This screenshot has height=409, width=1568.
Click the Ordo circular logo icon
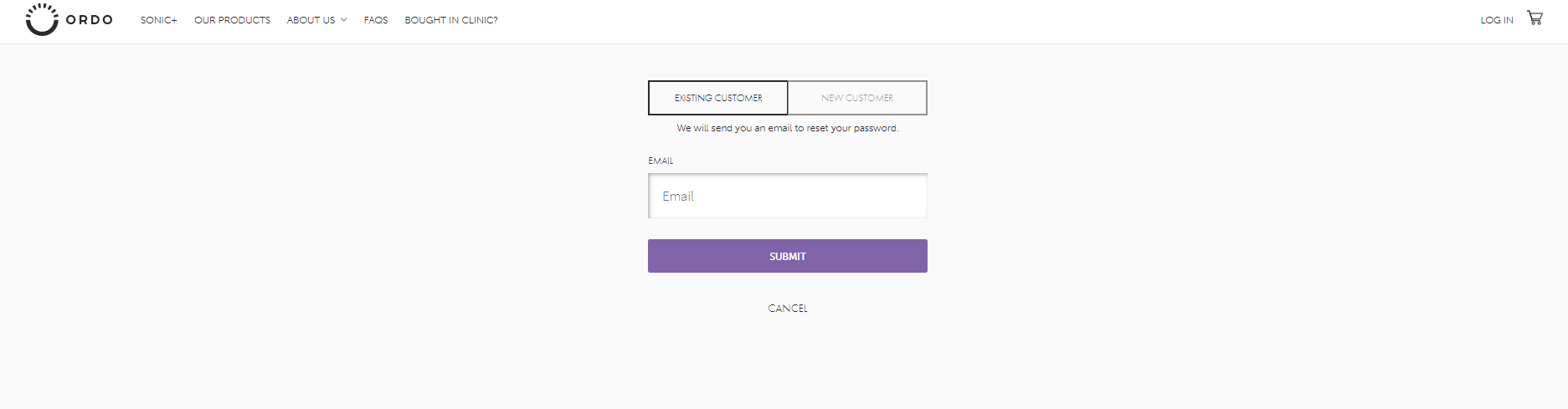(42, 19)
